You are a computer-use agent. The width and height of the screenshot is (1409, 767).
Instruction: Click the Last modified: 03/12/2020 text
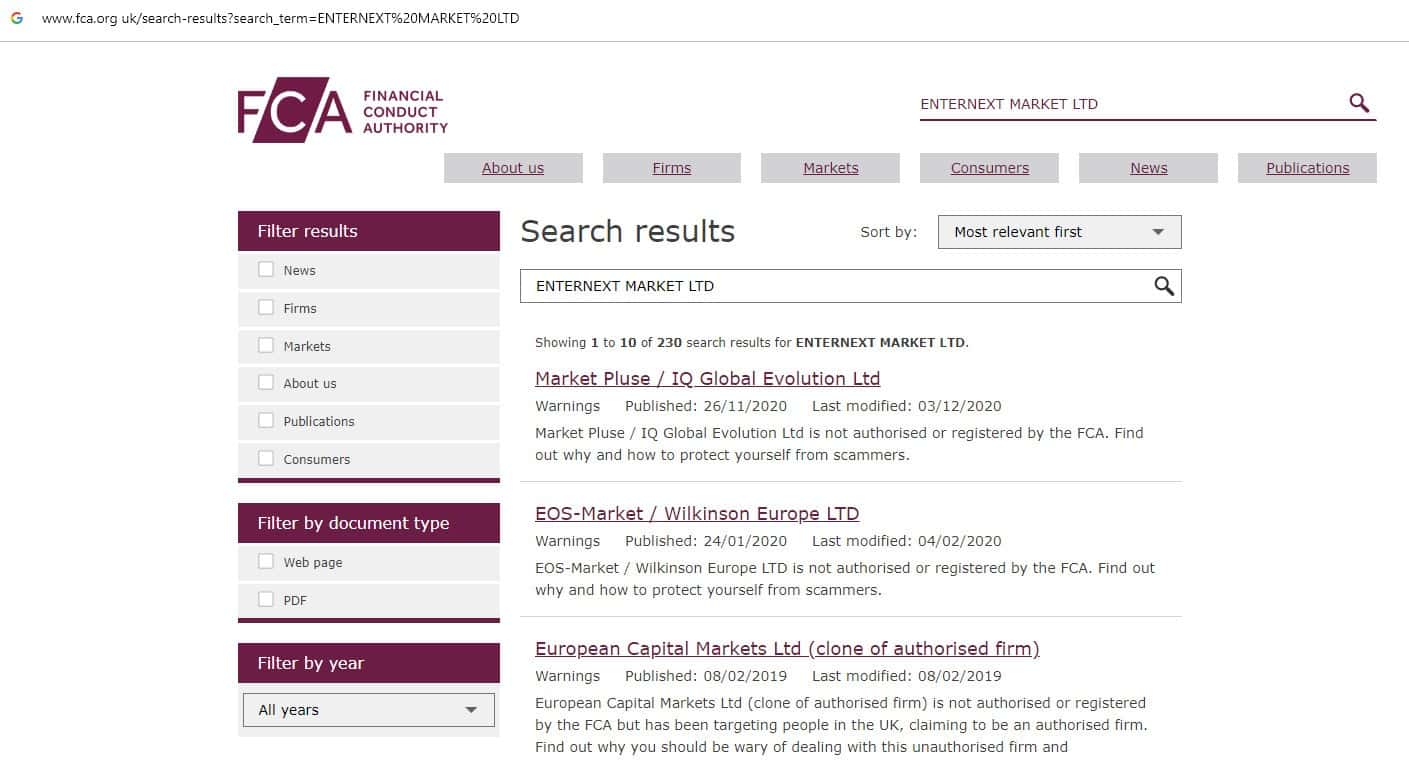pyautogui.click(x=906, y=406)
